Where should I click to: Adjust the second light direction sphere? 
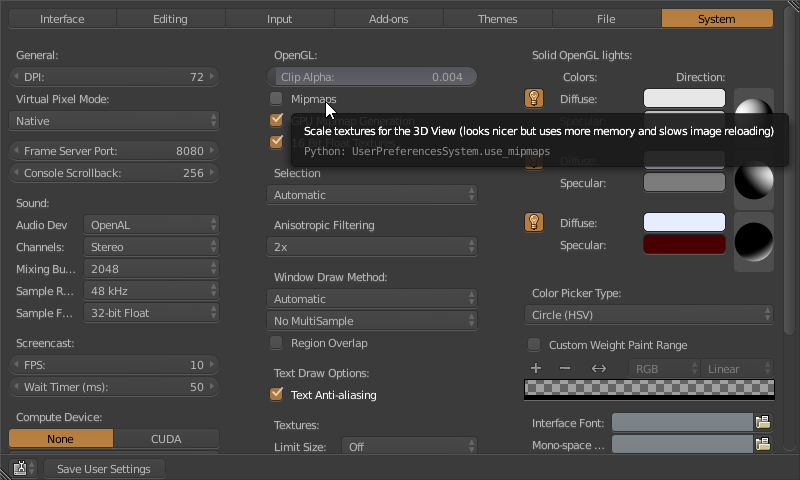754,180
